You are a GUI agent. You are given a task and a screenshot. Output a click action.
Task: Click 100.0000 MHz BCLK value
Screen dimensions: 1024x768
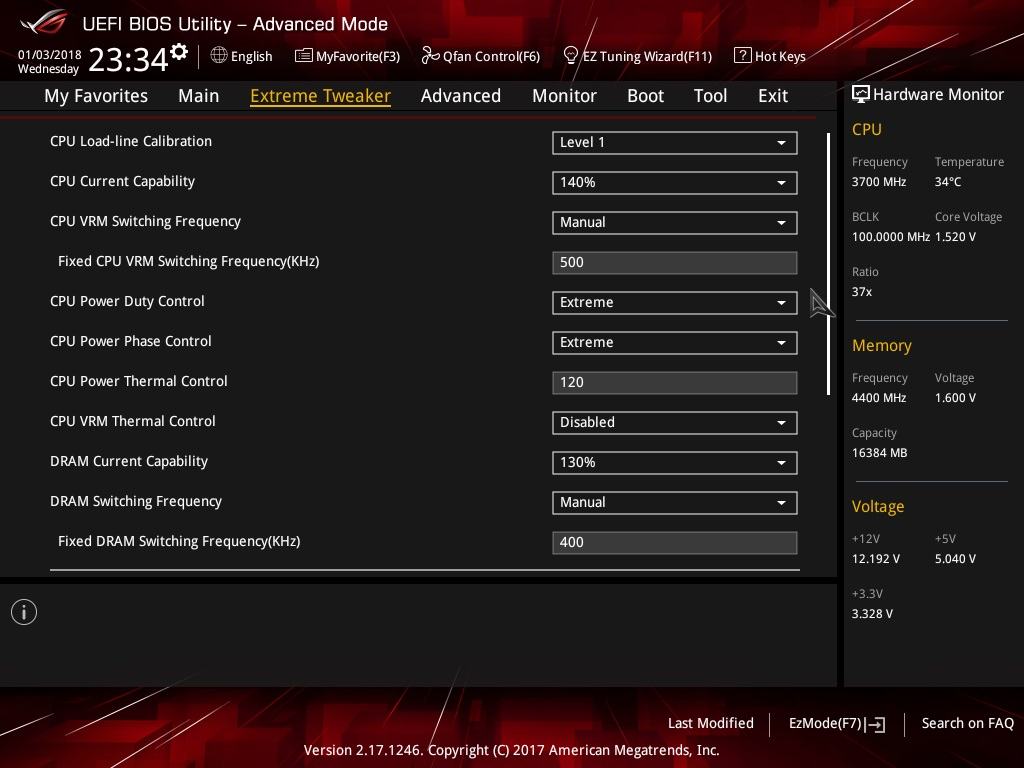click(891, 237)
